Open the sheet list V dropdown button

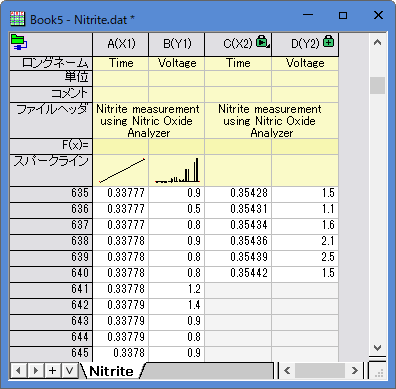point(70,371)
